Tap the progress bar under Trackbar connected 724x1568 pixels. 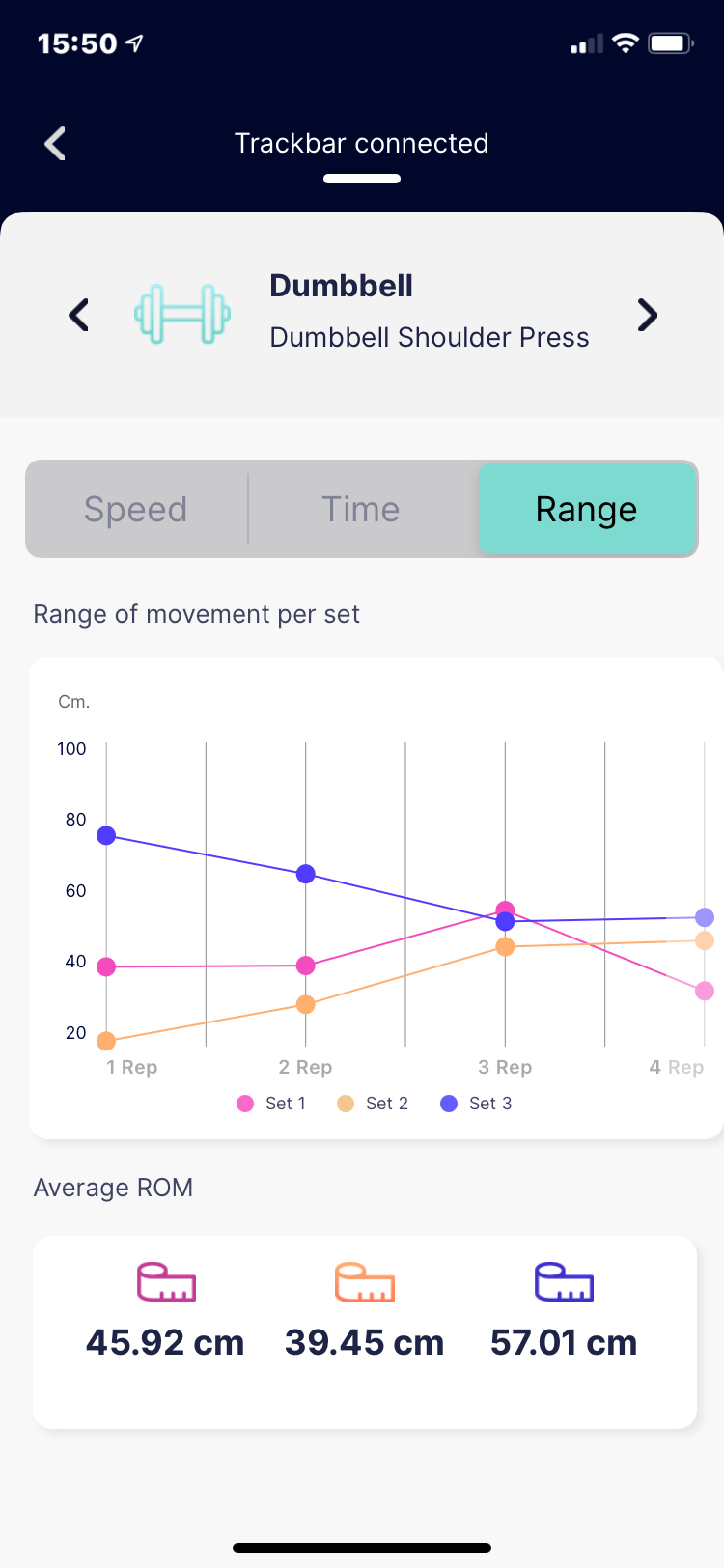pyautogui.click(x=362, y=178)
